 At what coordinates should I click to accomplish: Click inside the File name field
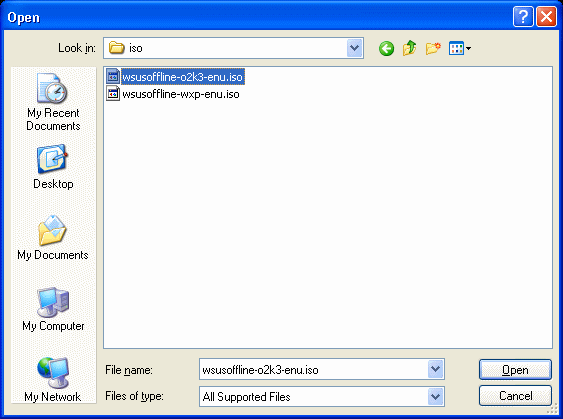tap(313, 369)
